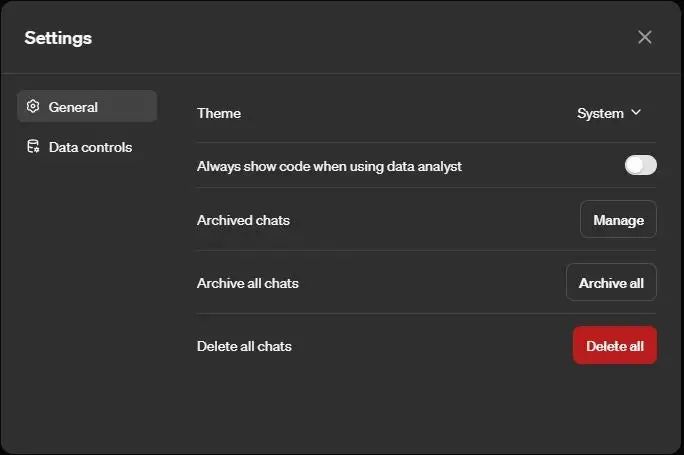Enable the always show code toggle
684x455 pixels.
[x=640, y=165]
